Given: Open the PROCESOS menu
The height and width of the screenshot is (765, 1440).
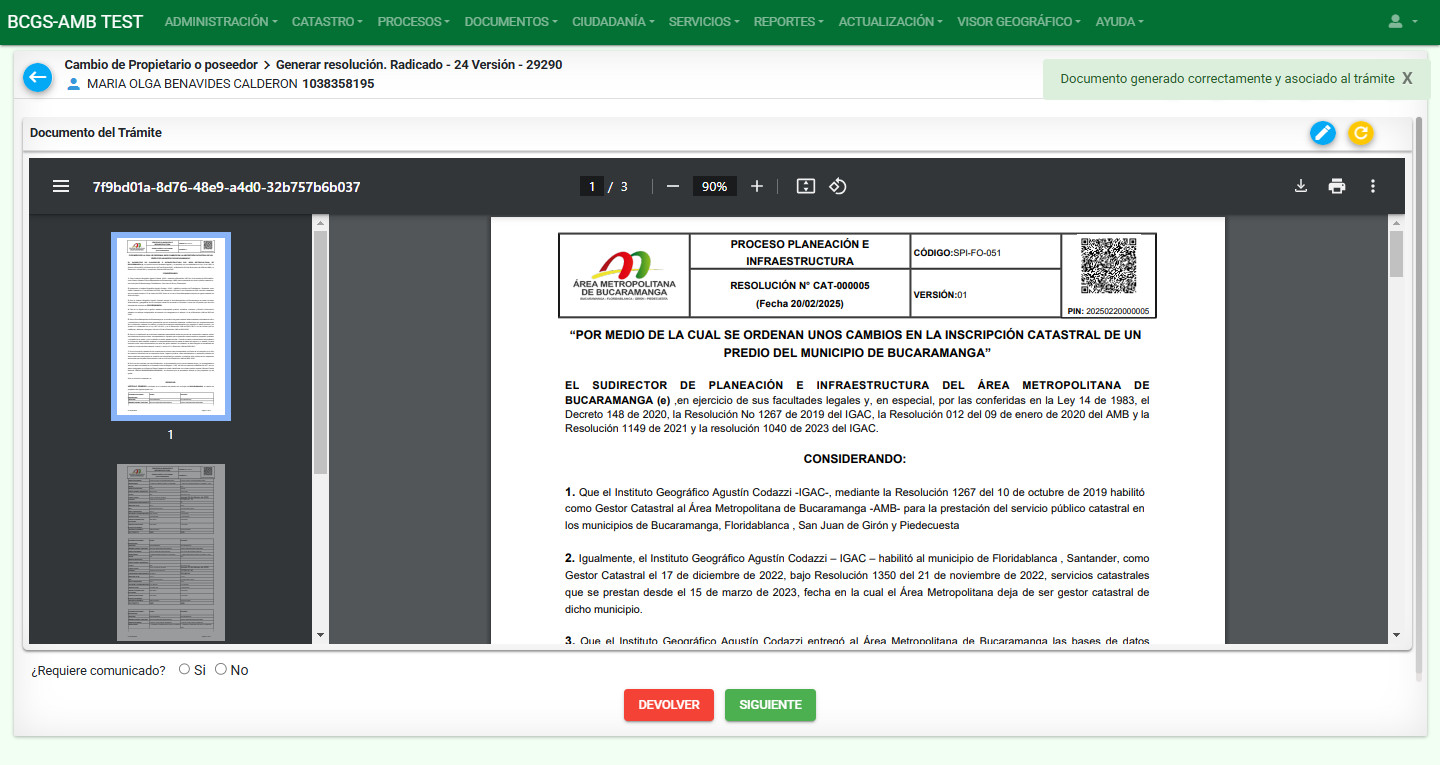Looking at the screenshot, I should 413,21.
